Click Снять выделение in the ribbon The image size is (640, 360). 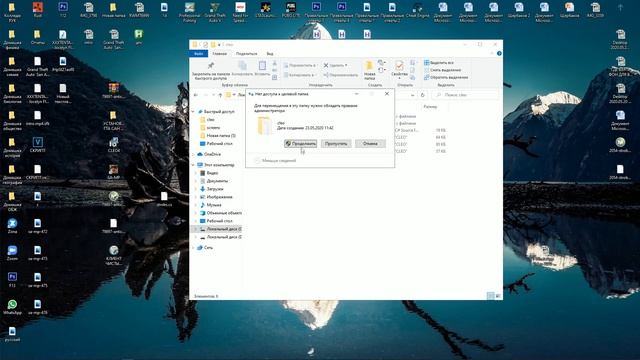(x=442, y=70)
